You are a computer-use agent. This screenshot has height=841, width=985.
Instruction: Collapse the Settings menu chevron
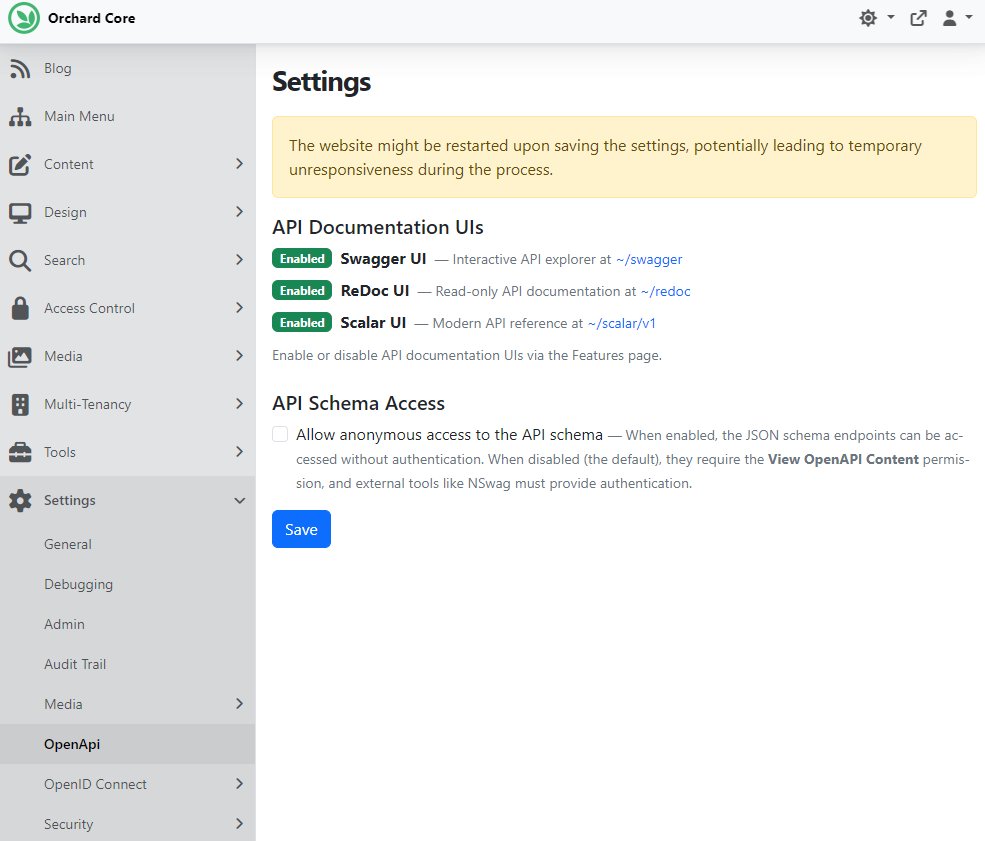point(239,501)
